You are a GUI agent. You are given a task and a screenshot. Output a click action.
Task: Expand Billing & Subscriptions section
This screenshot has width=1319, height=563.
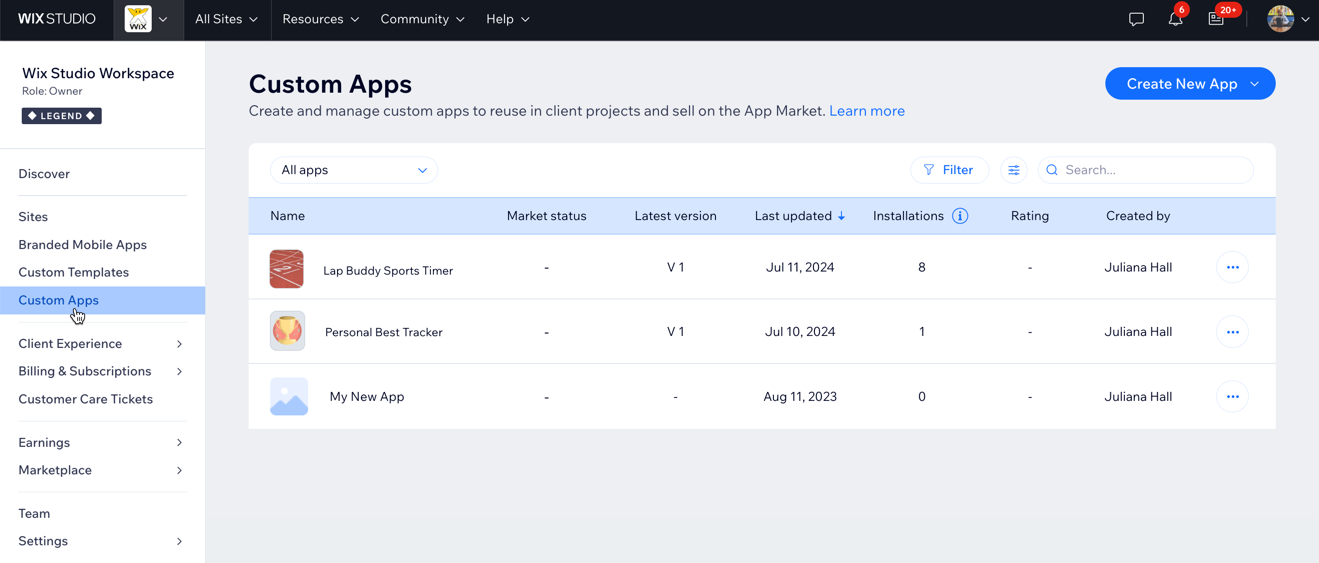pyautogui.click(x=179, y=371)
